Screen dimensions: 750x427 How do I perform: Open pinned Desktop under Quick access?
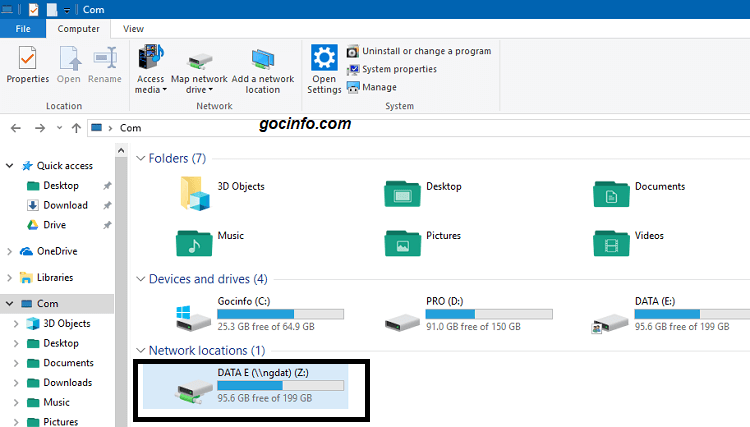[61, 186]
